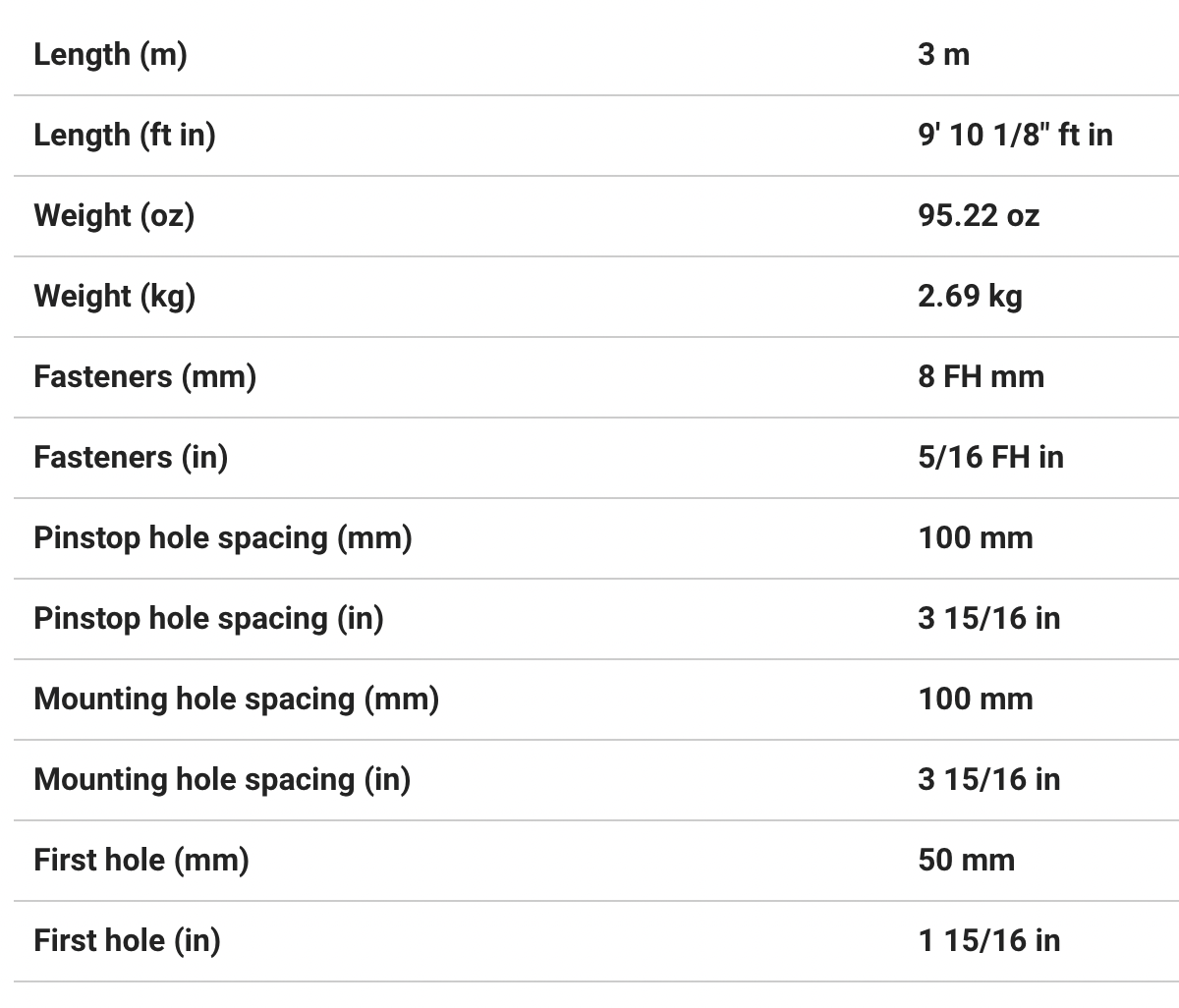Click the "First hole (in)" label
The height and width of the screenshot is (1008, 1179).
[x=127, y=940]
